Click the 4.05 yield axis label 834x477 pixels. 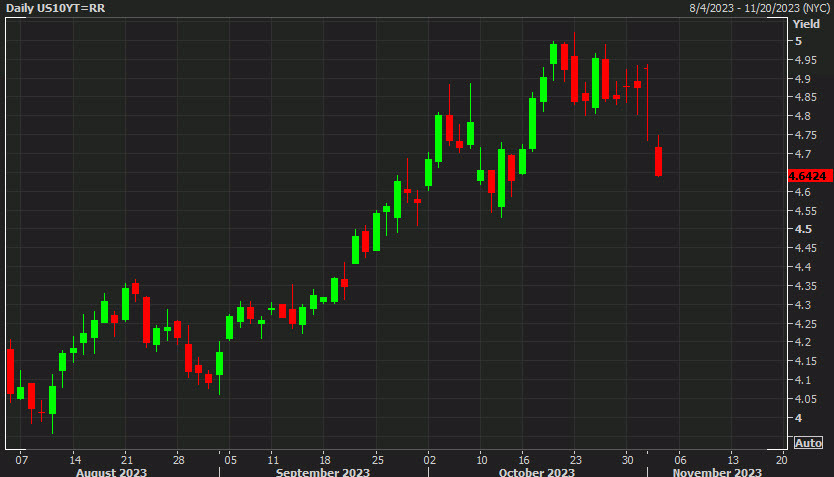[x=805, y=399]
